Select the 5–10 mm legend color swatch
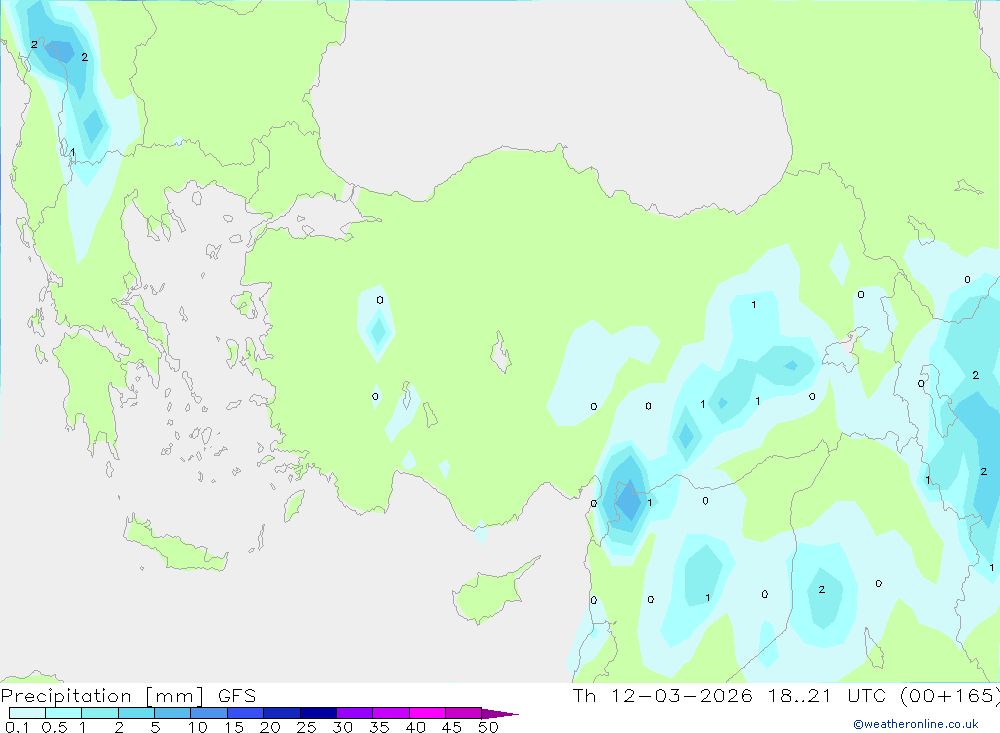The width and height of the screenshot is (1000, 733). [173, 713]
